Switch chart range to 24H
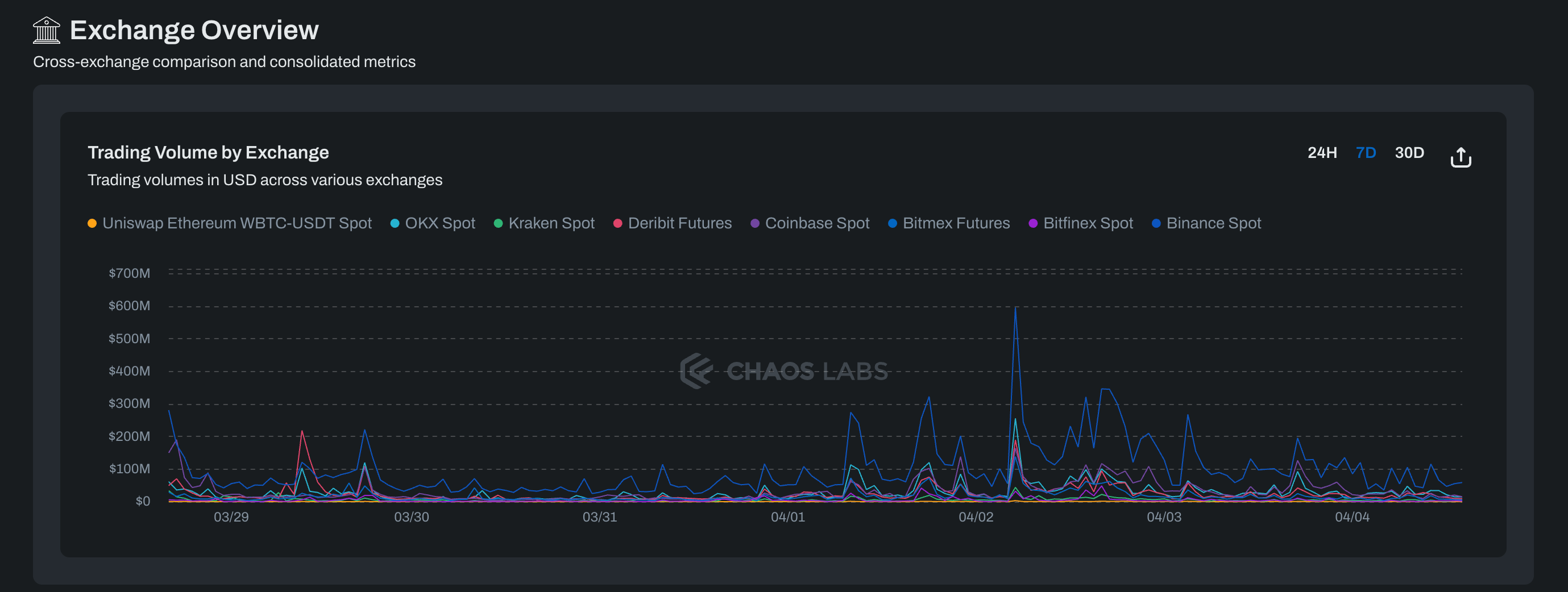The image size is (1568, 592). [x=1322, y=153]
